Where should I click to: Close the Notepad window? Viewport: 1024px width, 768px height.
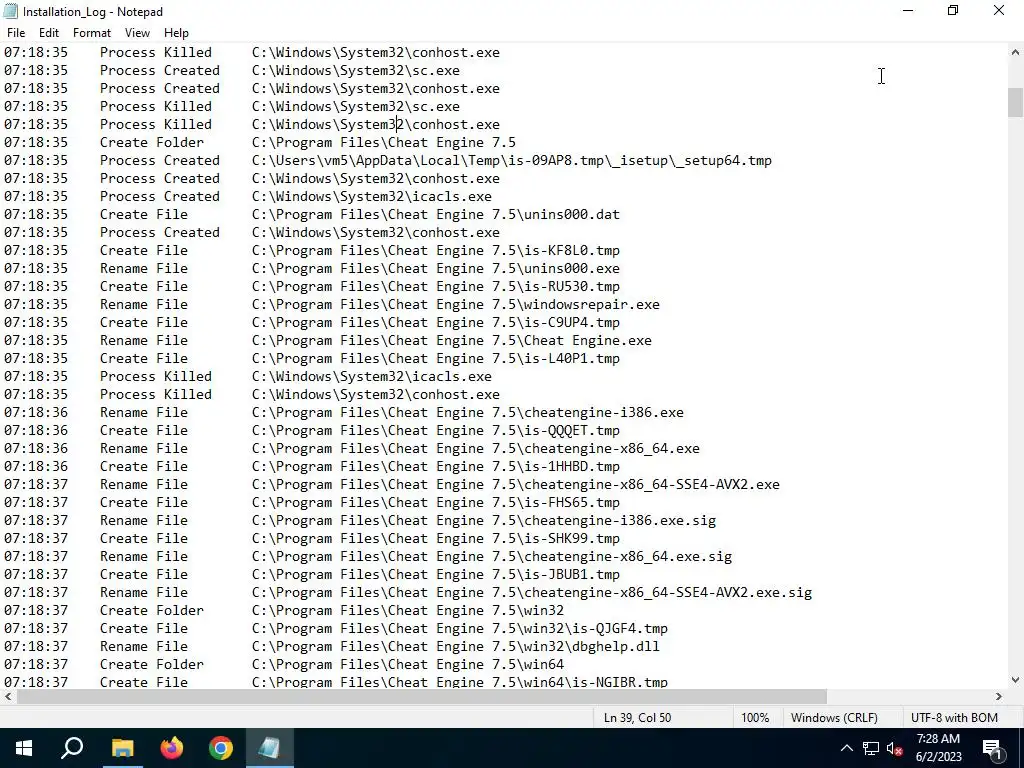[999, 11]
